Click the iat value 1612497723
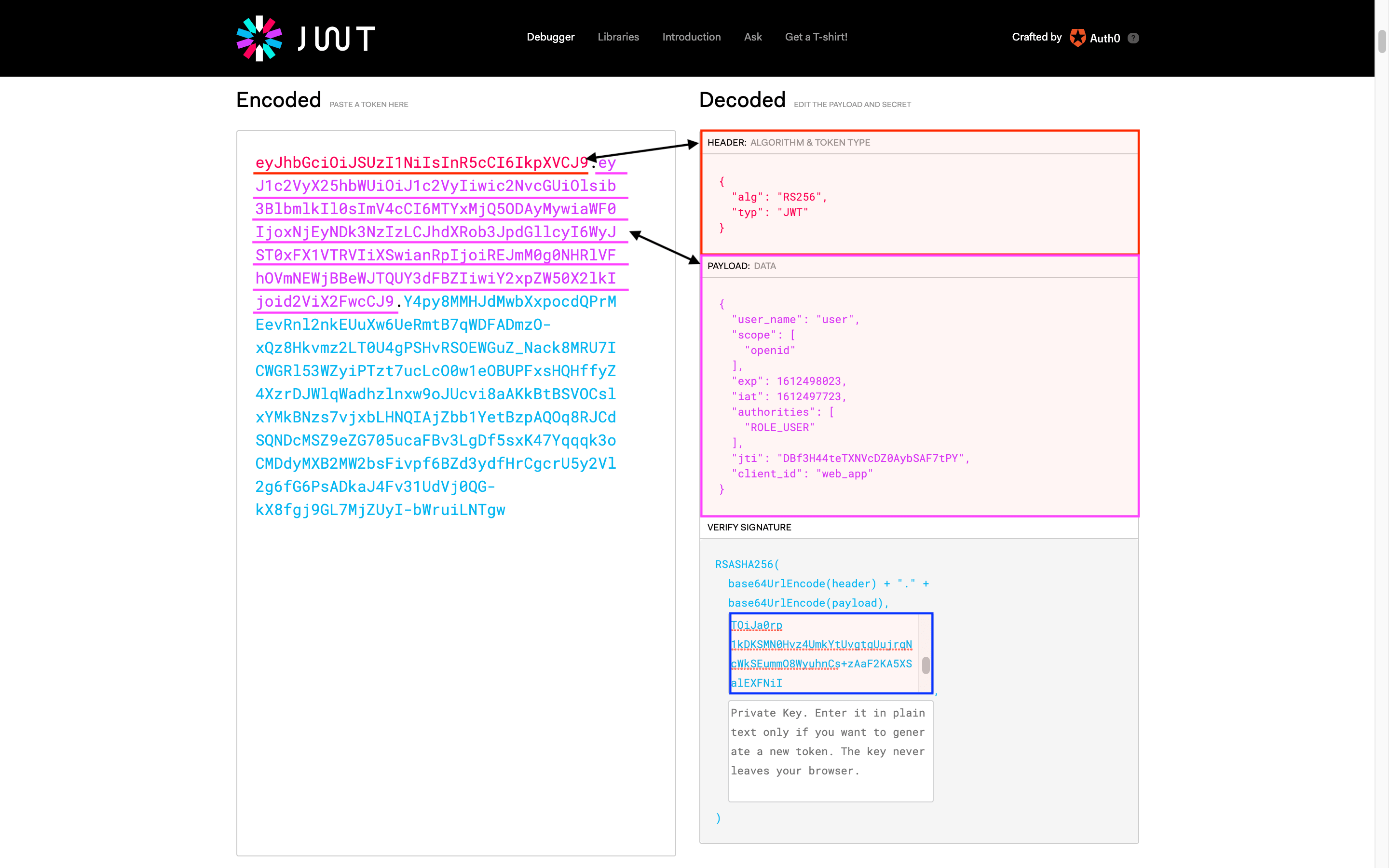The image size is (1389, 868). tap(809, 397)
